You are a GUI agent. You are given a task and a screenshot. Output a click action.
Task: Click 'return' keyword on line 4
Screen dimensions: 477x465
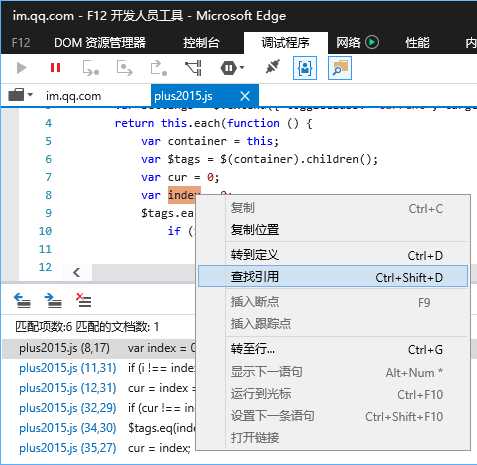point(134,123)
